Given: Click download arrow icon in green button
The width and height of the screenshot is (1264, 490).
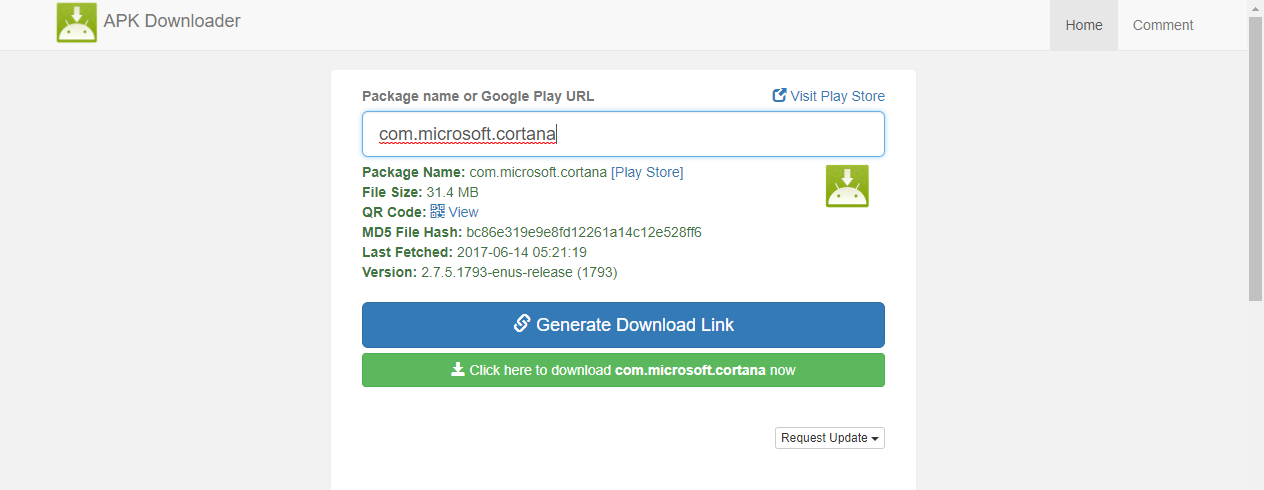Looking at the screenshot, I should [x=458, y=369].
